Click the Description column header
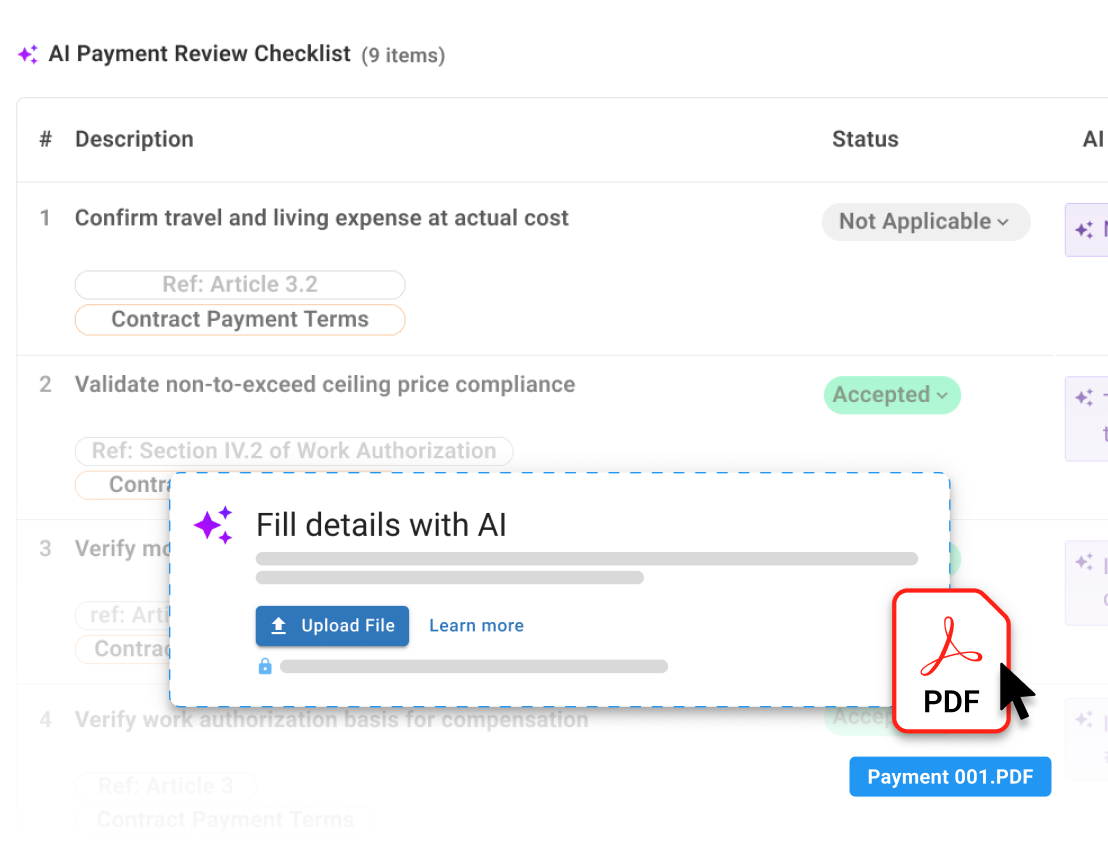 click(134, 139)
